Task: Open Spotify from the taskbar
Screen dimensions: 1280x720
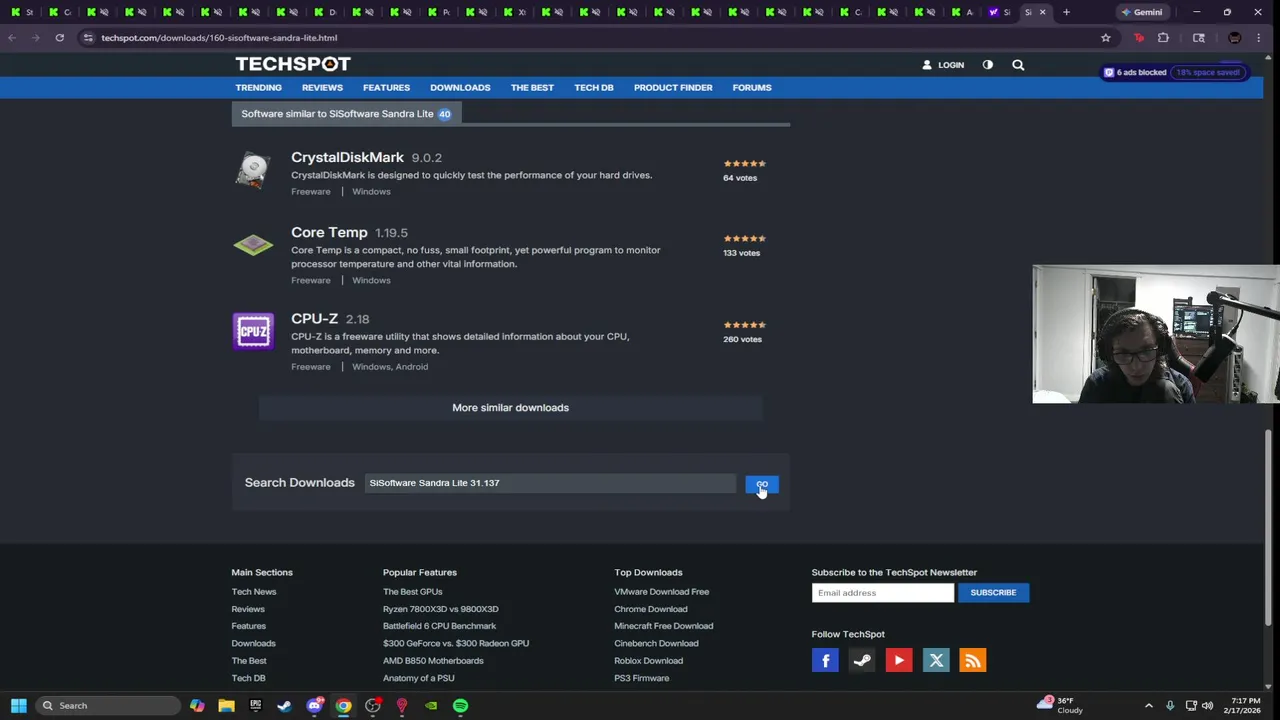Action: 460,706
